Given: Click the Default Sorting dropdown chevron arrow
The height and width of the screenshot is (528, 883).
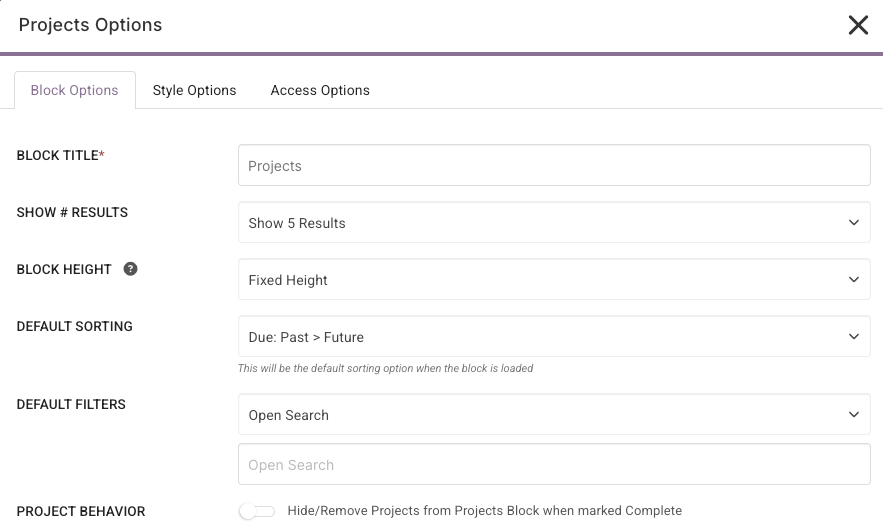Looking at the screenshot, I should tap(853, 337).
